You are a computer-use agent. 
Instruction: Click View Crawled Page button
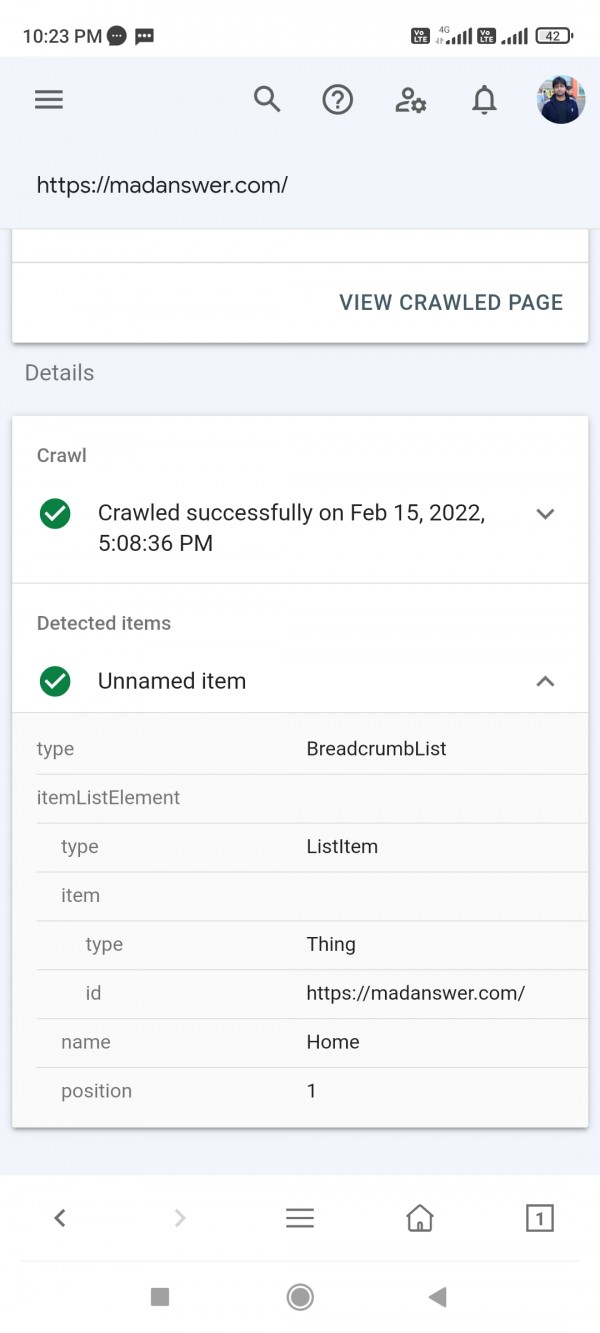451,302
